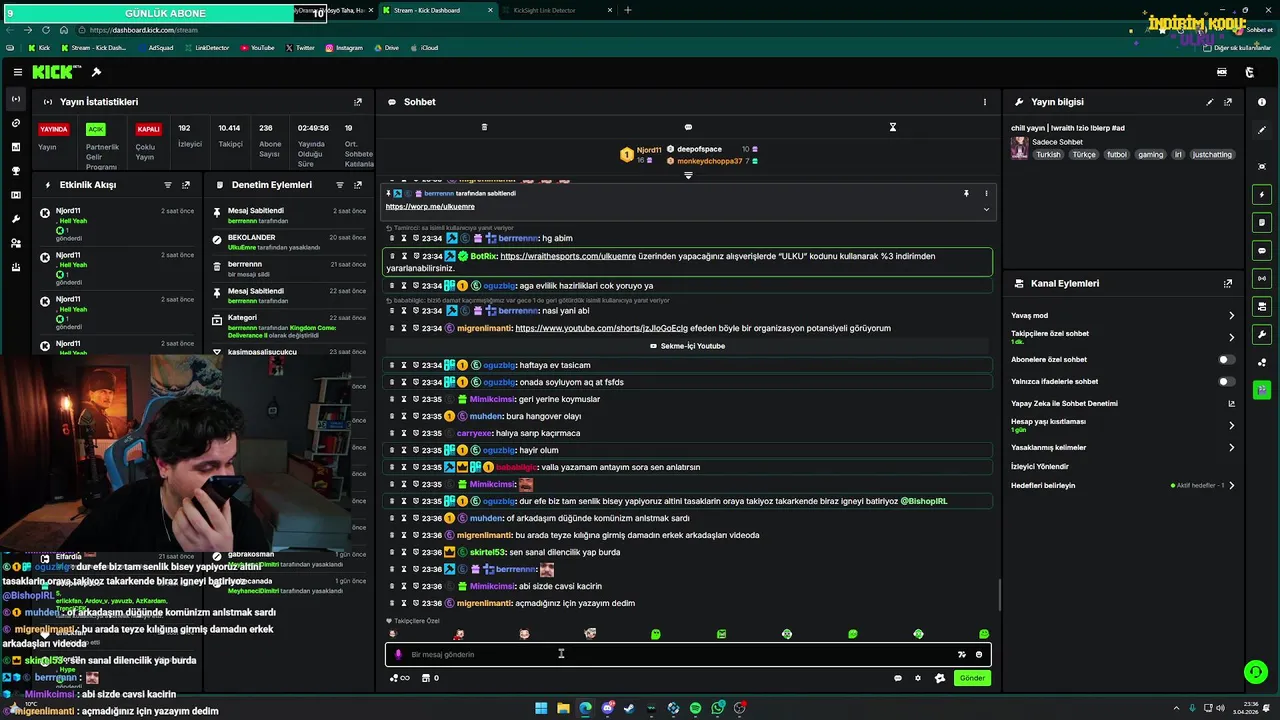Open Instagram bookmark in bookmarks bar
Viewport: 1280px width, 720px height.
click(x=343, y=48)
